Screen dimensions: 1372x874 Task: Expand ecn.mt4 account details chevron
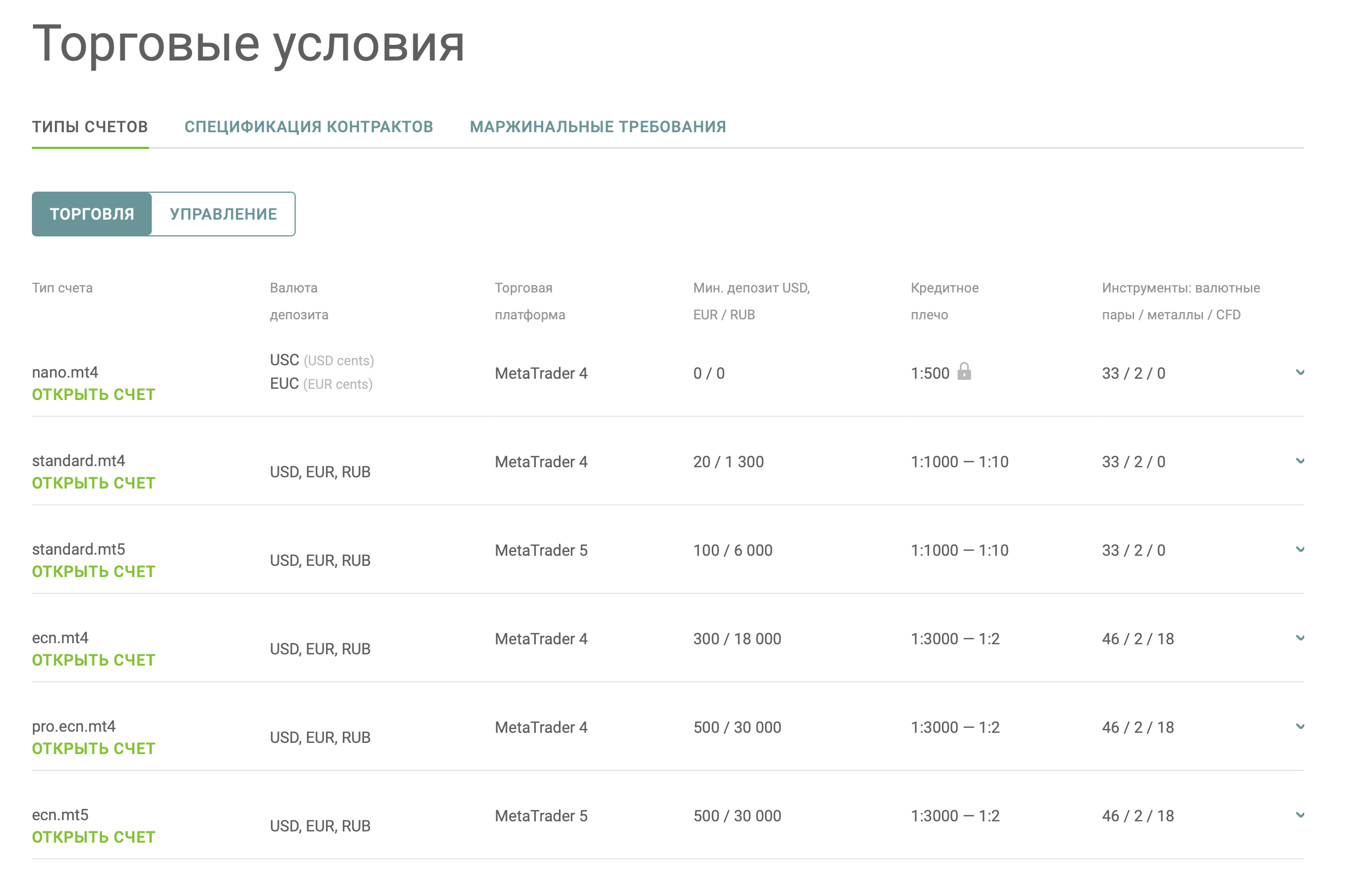click(x=1300, y=638)
